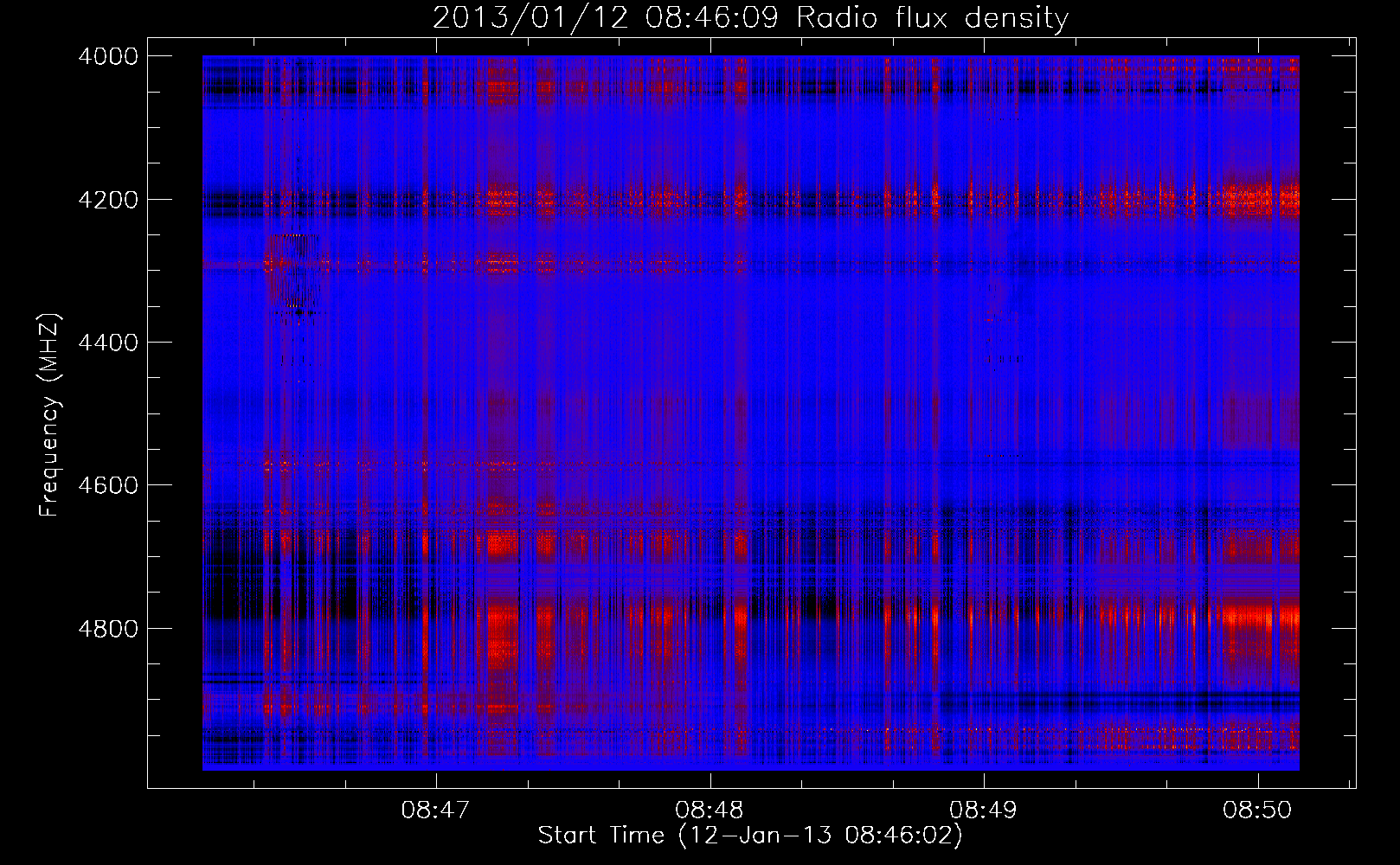
Task: Click the 08:50 time tick label
Action: coord(1257,811)
